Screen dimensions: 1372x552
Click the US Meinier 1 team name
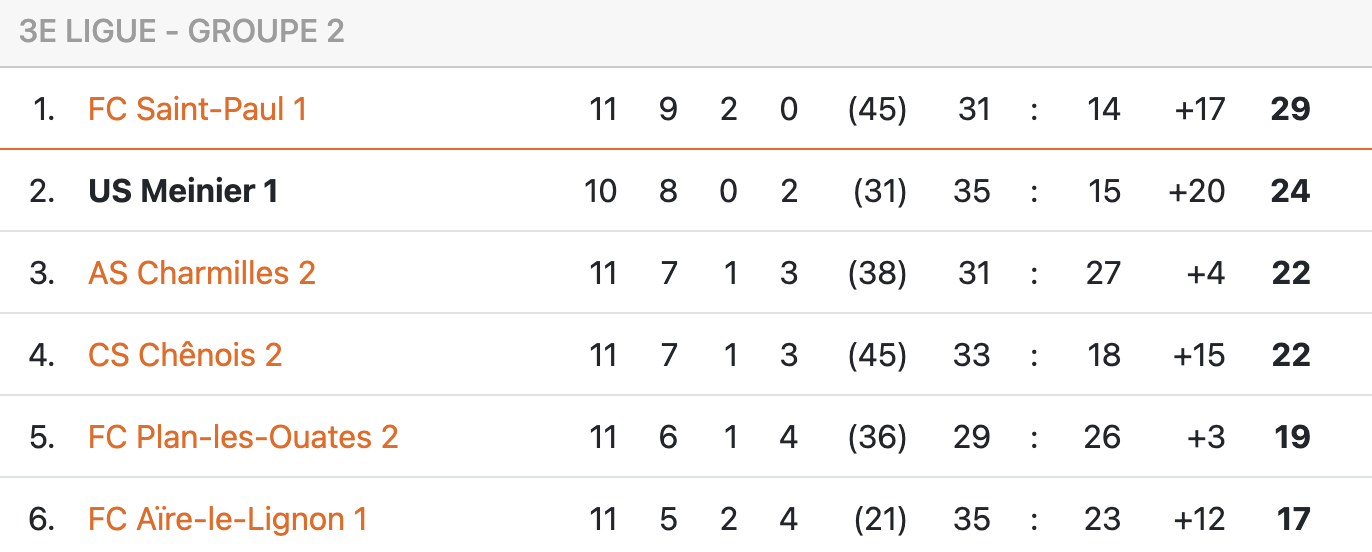click(183, 191)
